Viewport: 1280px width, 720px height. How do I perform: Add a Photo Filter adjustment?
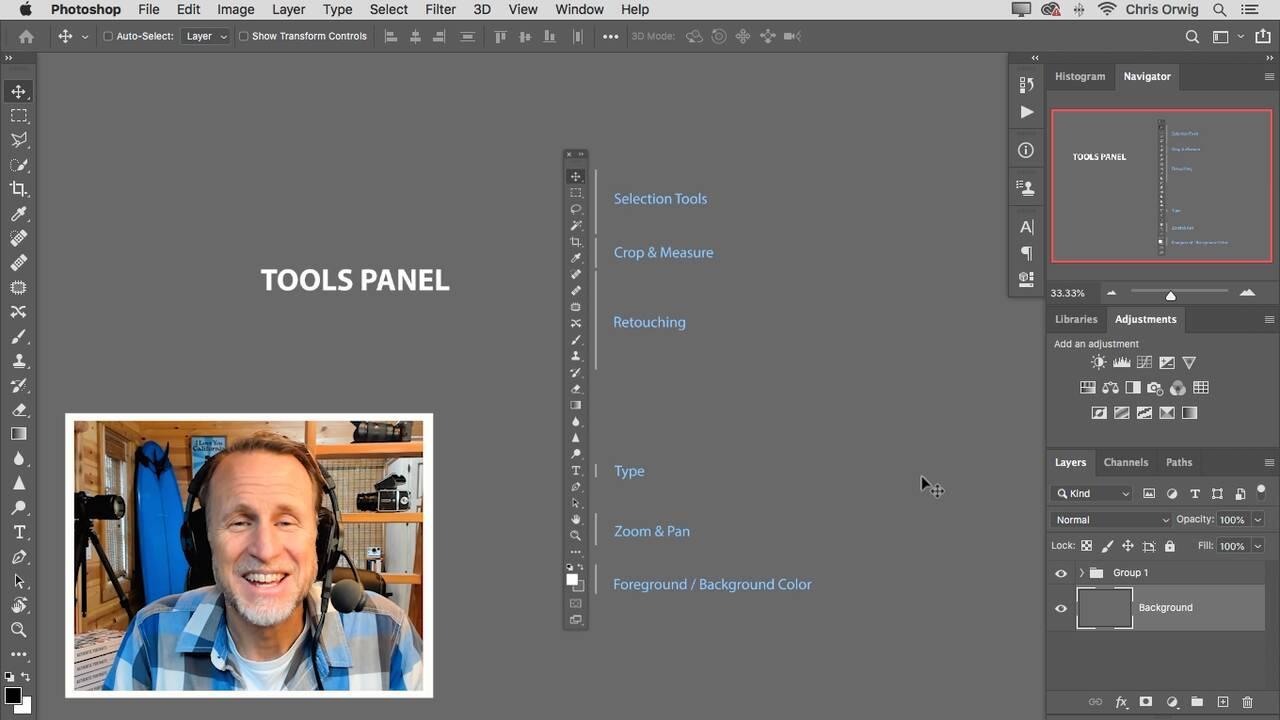pos(1155,388)
